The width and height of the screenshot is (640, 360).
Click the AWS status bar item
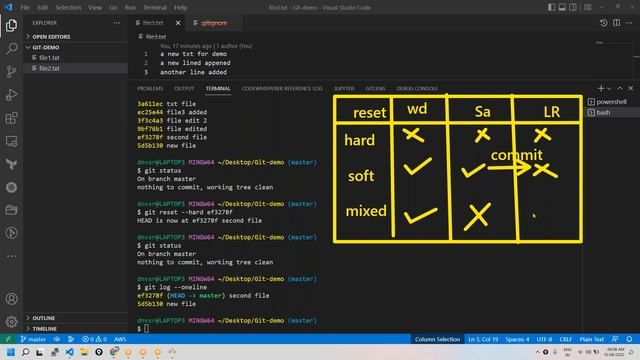click(x=120, y=339)
